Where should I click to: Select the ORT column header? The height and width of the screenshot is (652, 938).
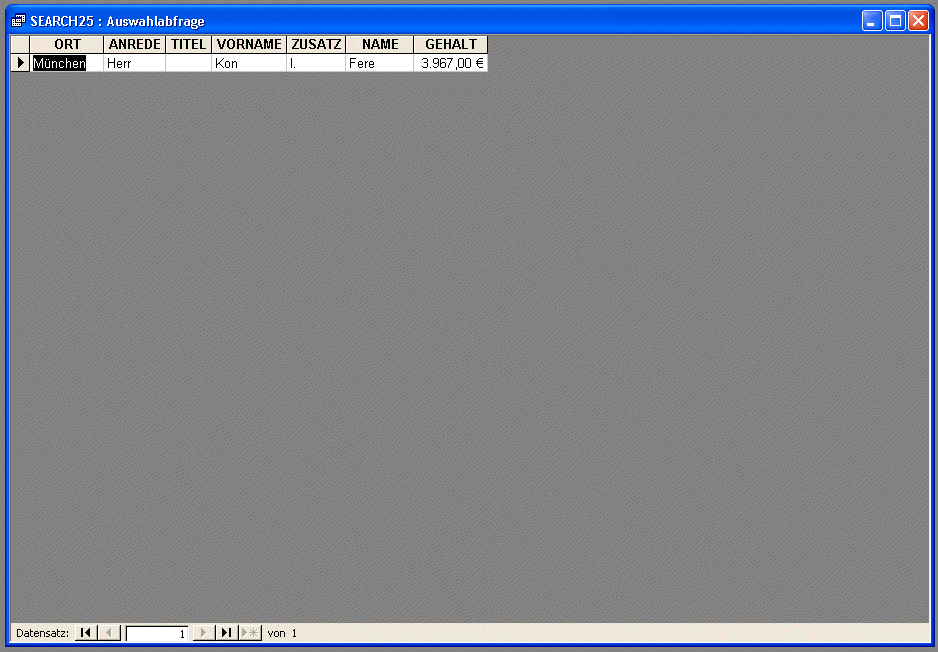[x=67, y=44]
